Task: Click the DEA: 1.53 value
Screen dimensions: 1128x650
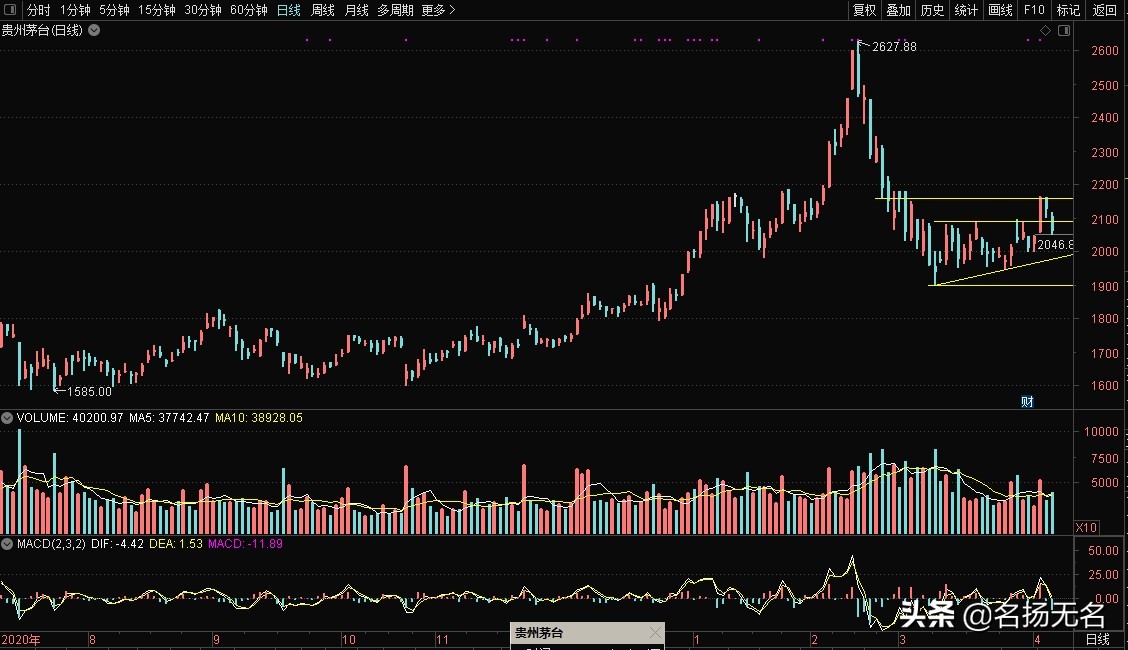Action: pyautogui.click(x=176, y=544)
